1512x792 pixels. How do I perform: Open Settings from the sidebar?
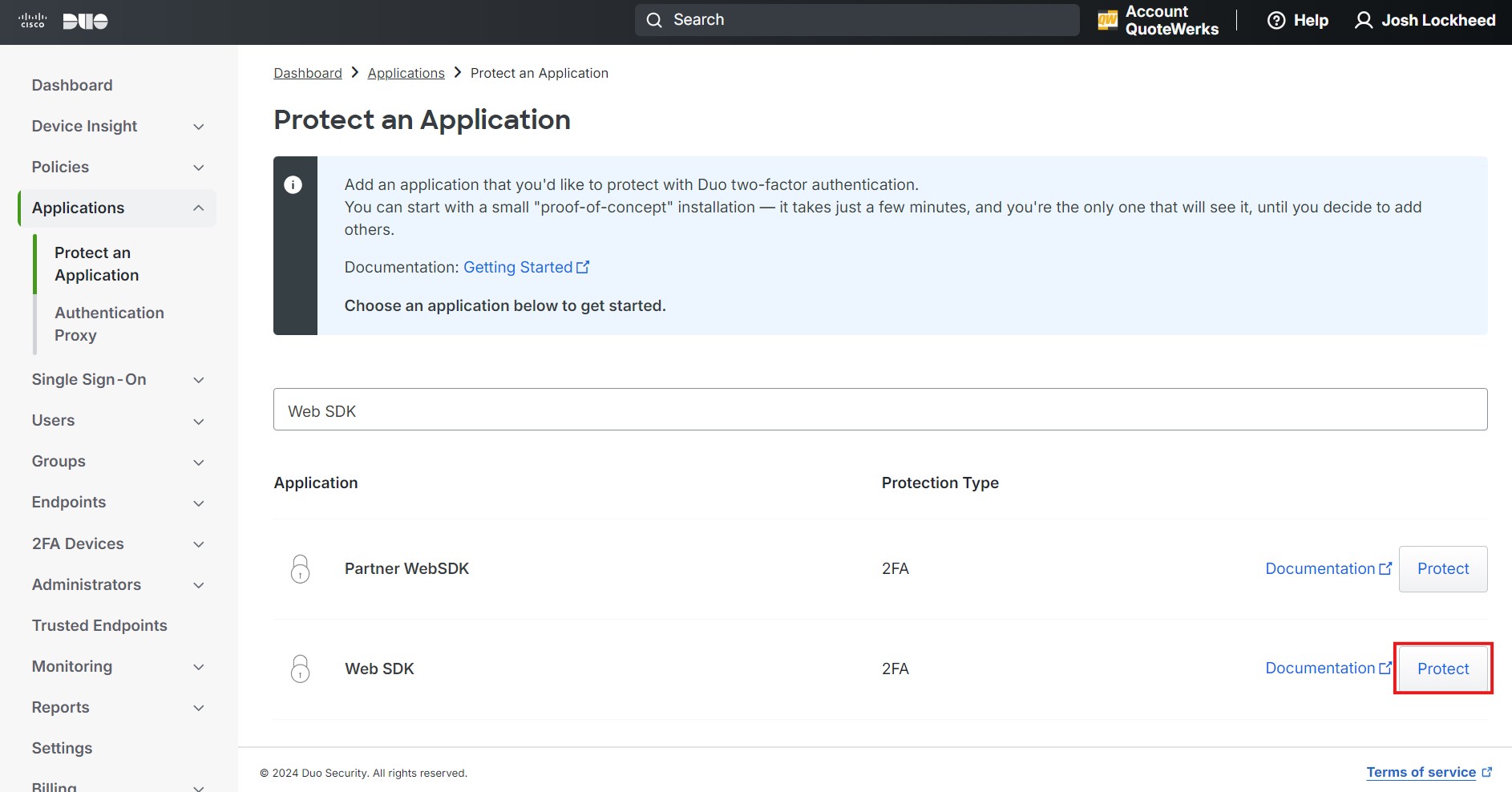click(62, 748)
